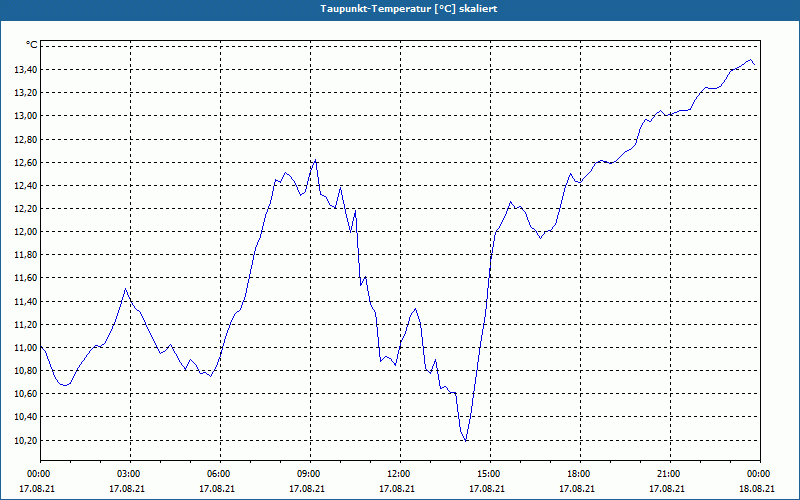Click the title 'Taupunkt-Temperatur [°C] skaliert'

409,9
